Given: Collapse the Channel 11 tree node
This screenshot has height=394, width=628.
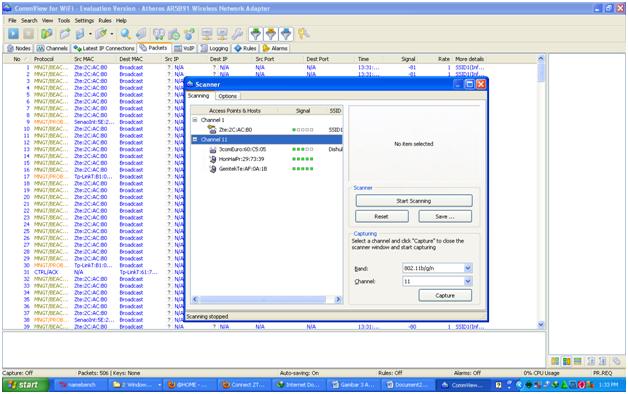Looking at the screenshot, I should click(195, 139).
